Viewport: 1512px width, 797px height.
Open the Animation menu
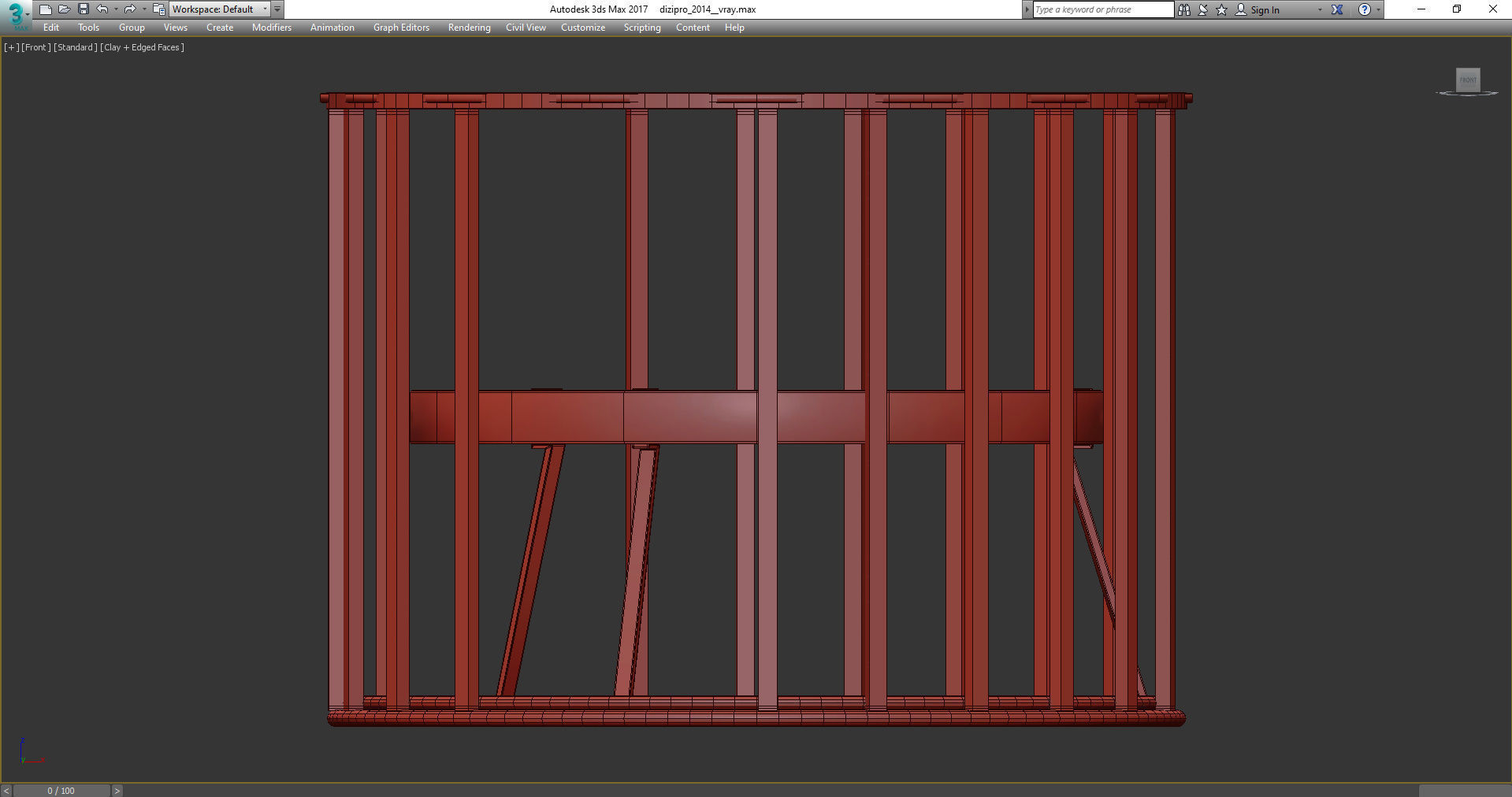pos(332,28)
